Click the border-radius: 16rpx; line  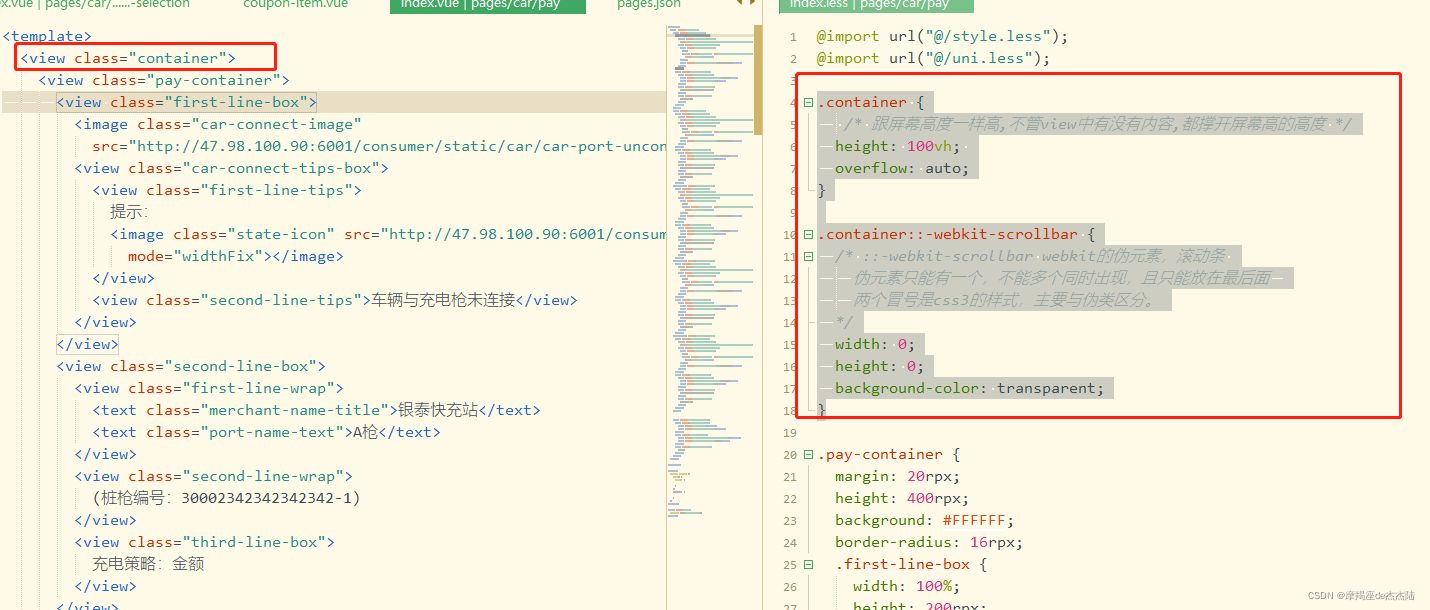point(929,542)
